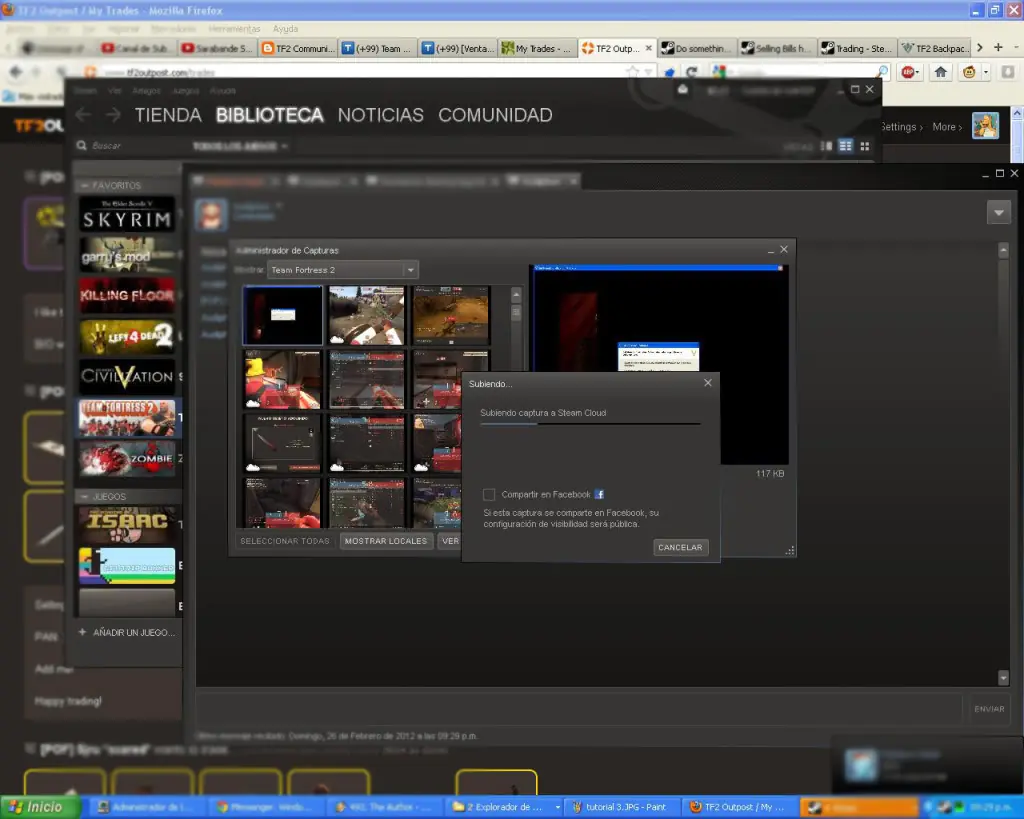Close the Subiendo upload dialog
The height and width of the screenshot is (819, 1024).
click(x=708, y=383)
